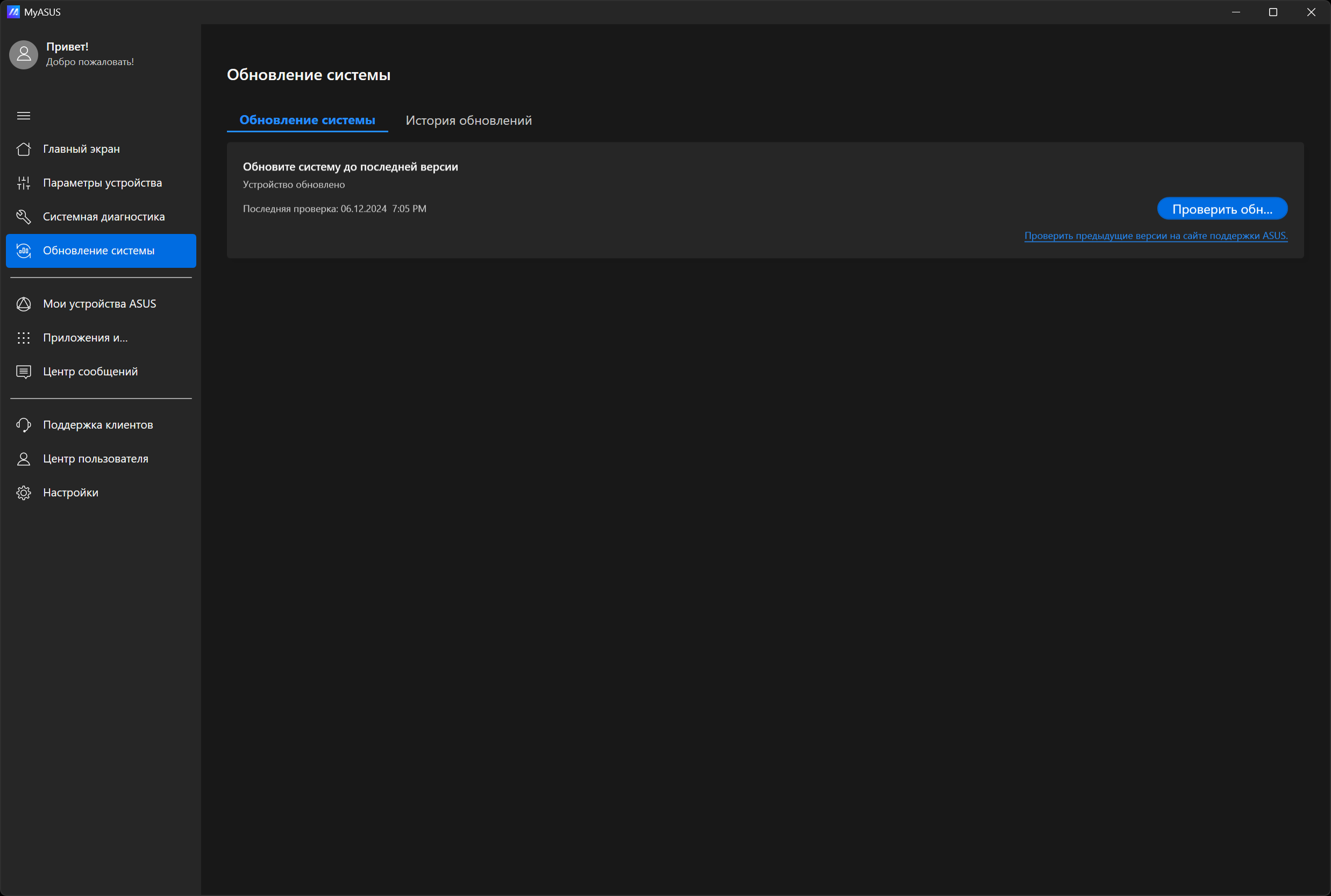Click the hamburger menu icon in sidebar
Viewport: 1331px width, 896px height.
(24, 116)
